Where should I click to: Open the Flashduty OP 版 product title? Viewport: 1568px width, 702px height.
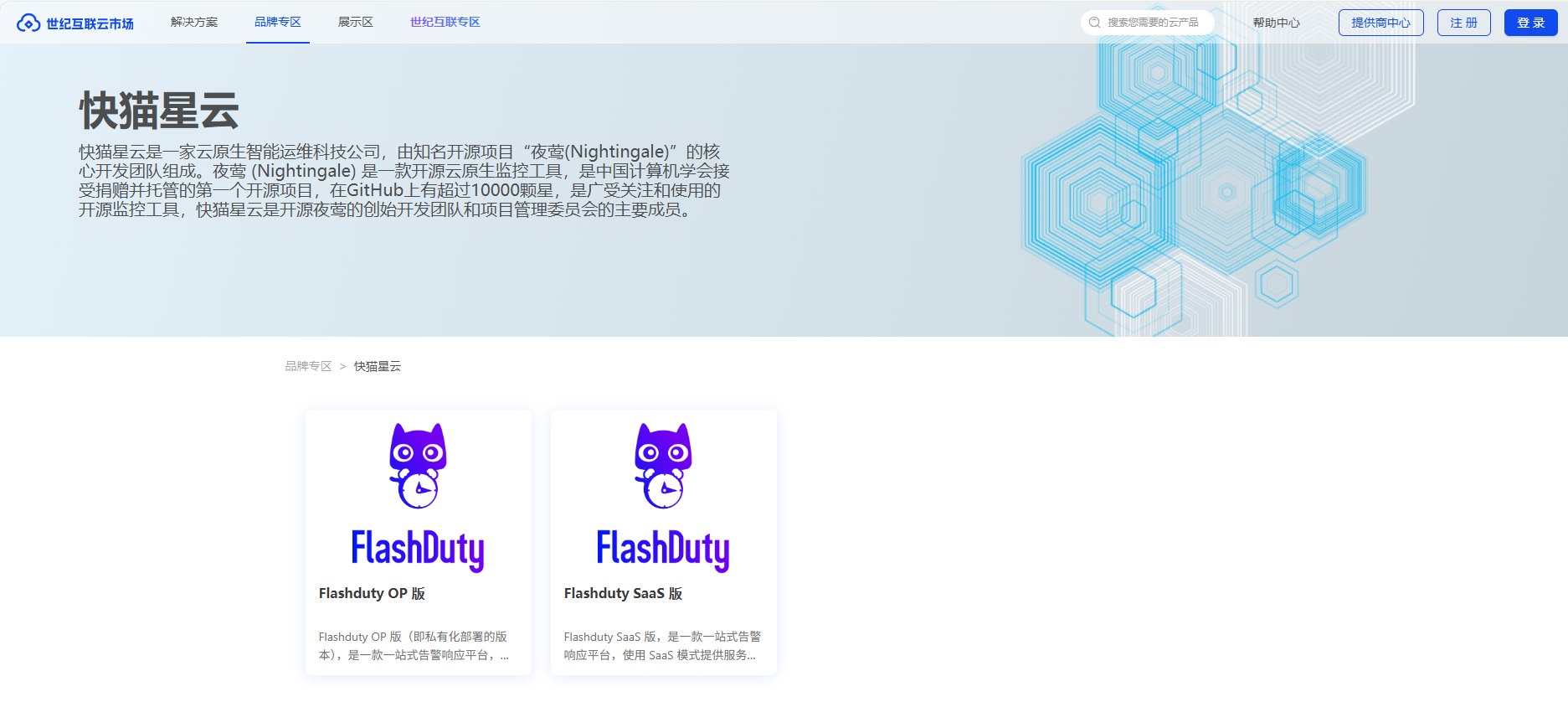pyautogui.click(x=372, y=593)
